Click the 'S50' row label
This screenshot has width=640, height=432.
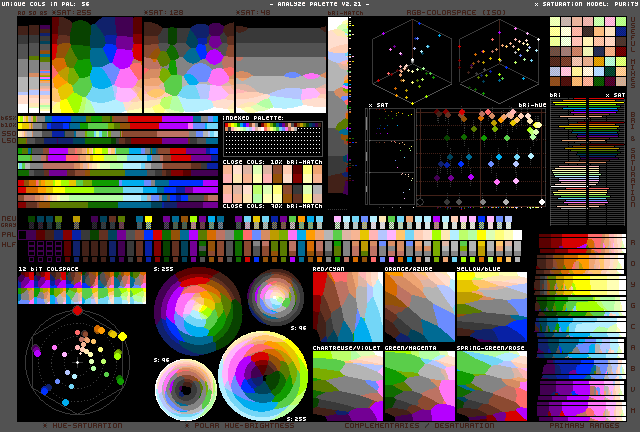[x=9, y=133]
